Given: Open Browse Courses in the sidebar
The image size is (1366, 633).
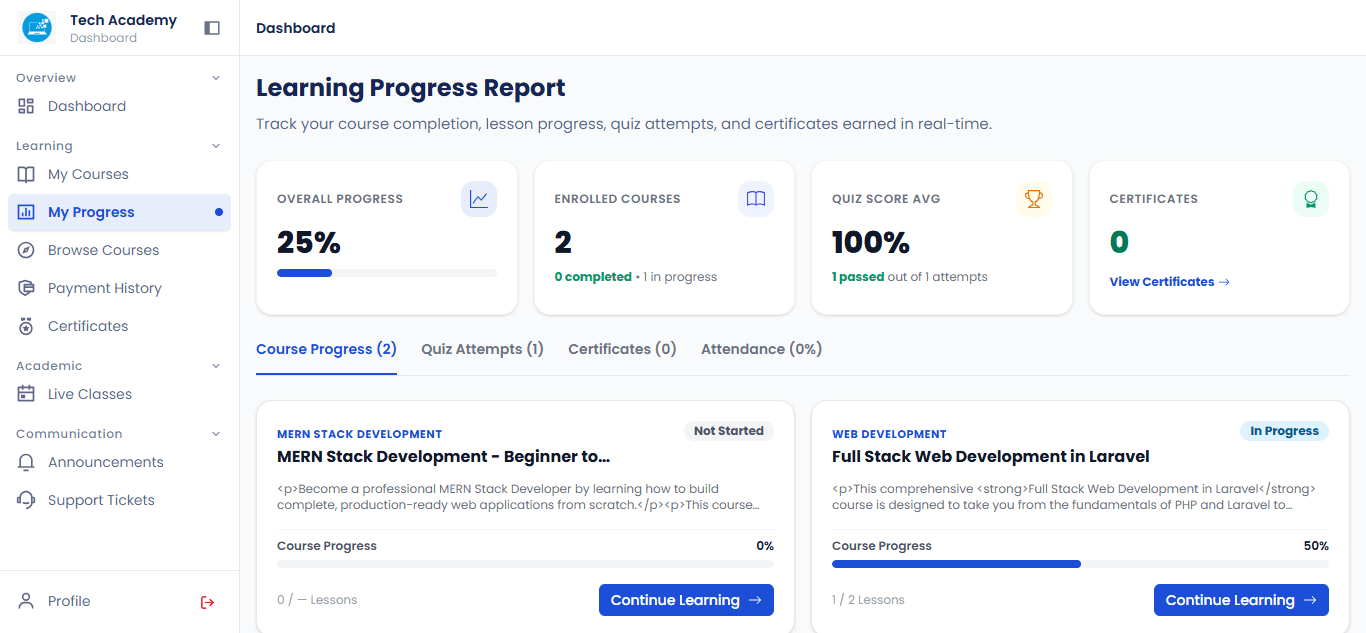Looking at the screenshot, I should (x=119, y=250).
